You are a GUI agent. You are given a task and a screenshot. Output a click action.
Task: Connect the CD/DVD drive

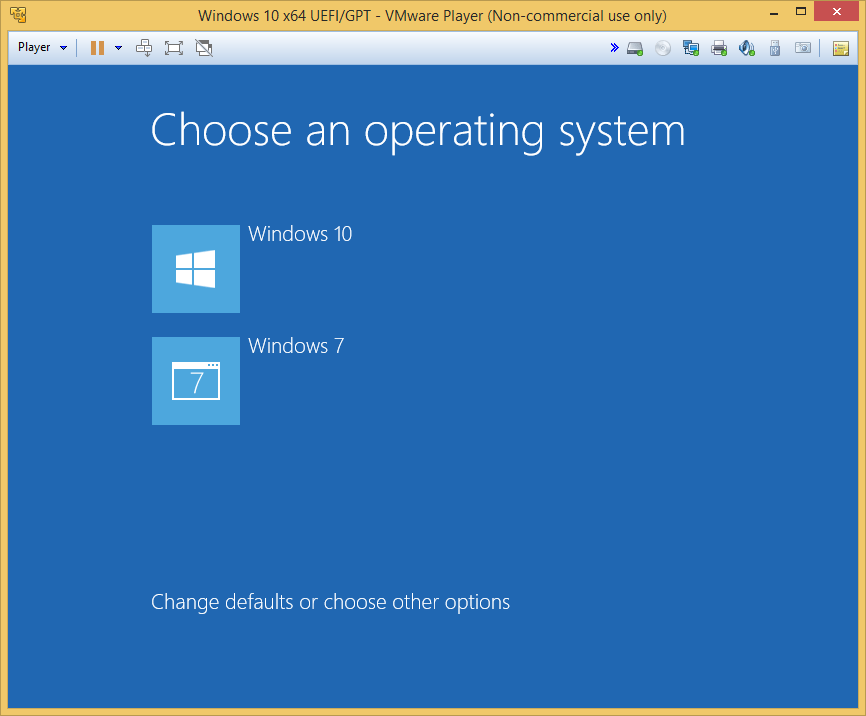coord(663,47)
